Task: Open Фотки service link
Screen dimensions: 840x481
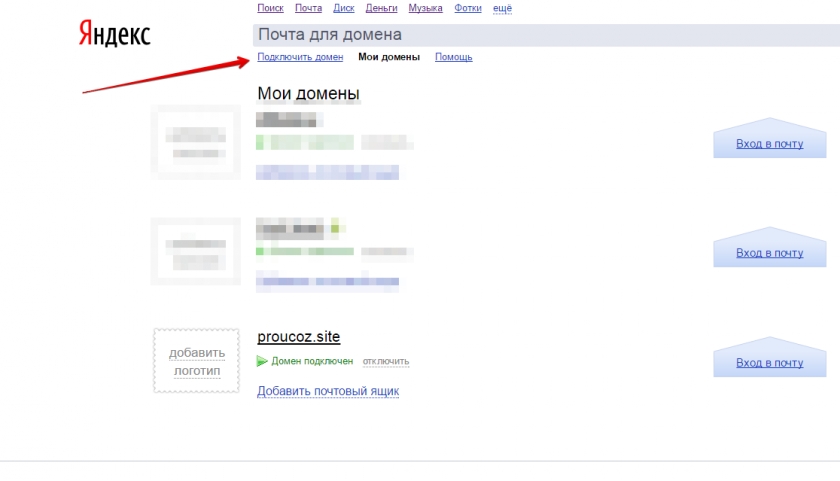Action: 467,8
